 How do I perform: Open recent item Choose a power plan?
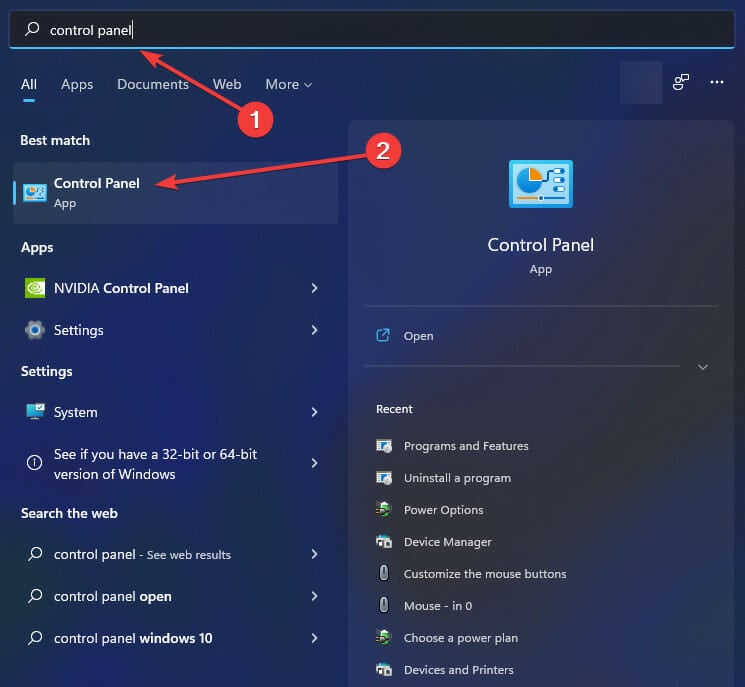[460, 638]
